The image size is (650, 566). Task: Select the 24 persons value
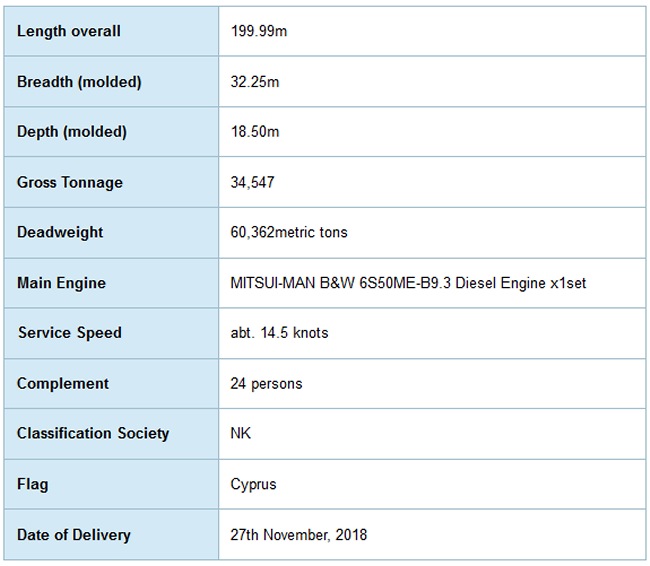(266, 383)
